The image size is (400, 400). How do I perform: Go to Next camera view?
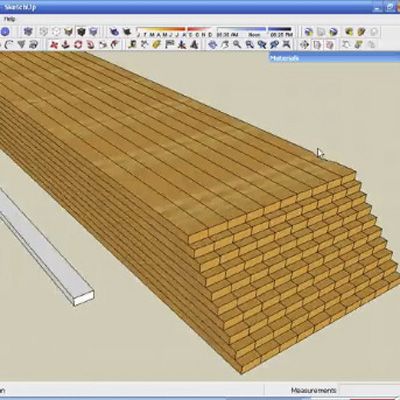pos(274,44)
